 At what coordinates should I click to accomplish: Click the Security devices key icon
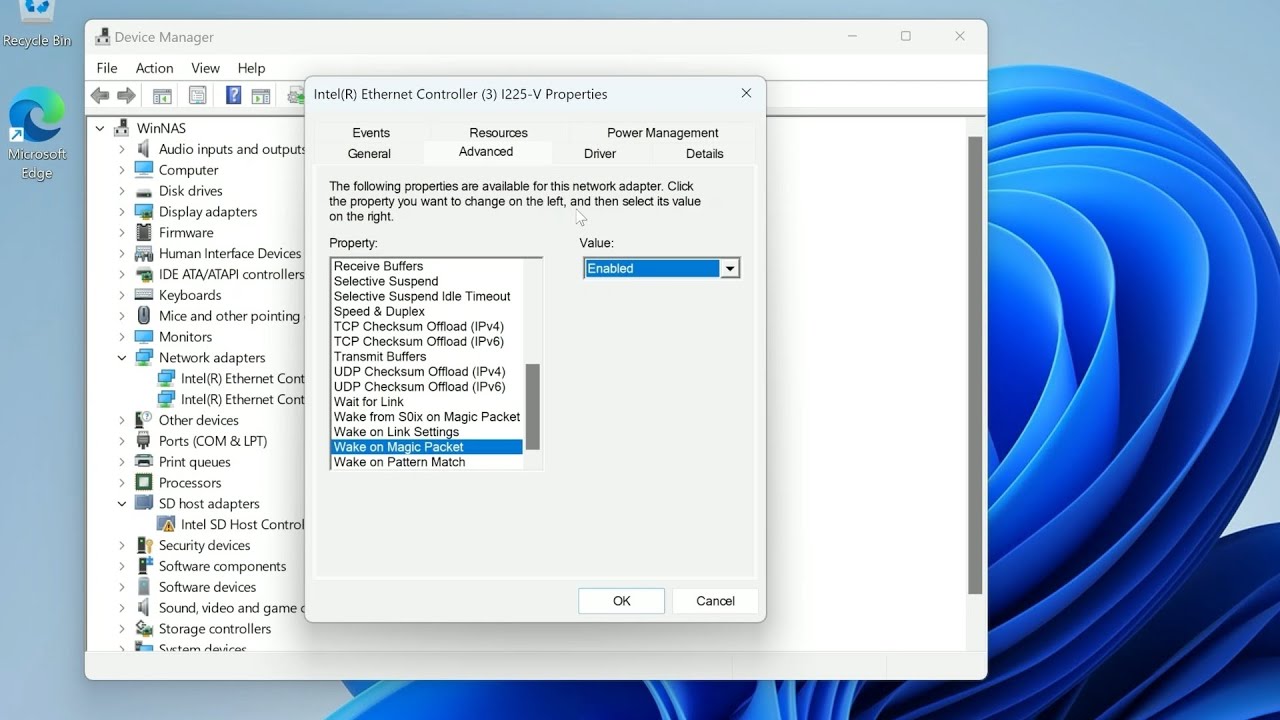coord(143,545)
